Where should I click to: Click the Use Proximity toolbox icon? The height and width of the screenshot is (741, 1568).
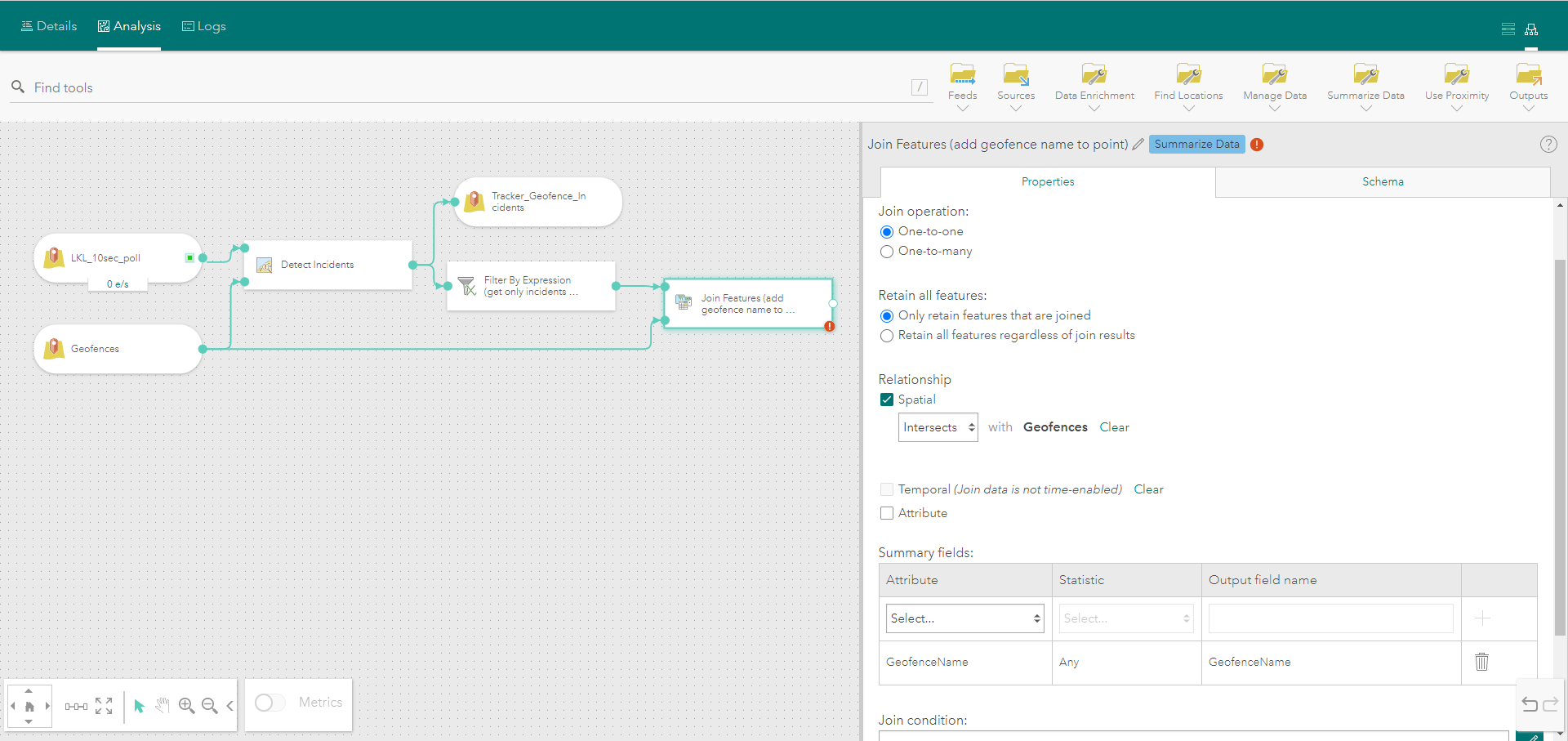[1457, 78]
